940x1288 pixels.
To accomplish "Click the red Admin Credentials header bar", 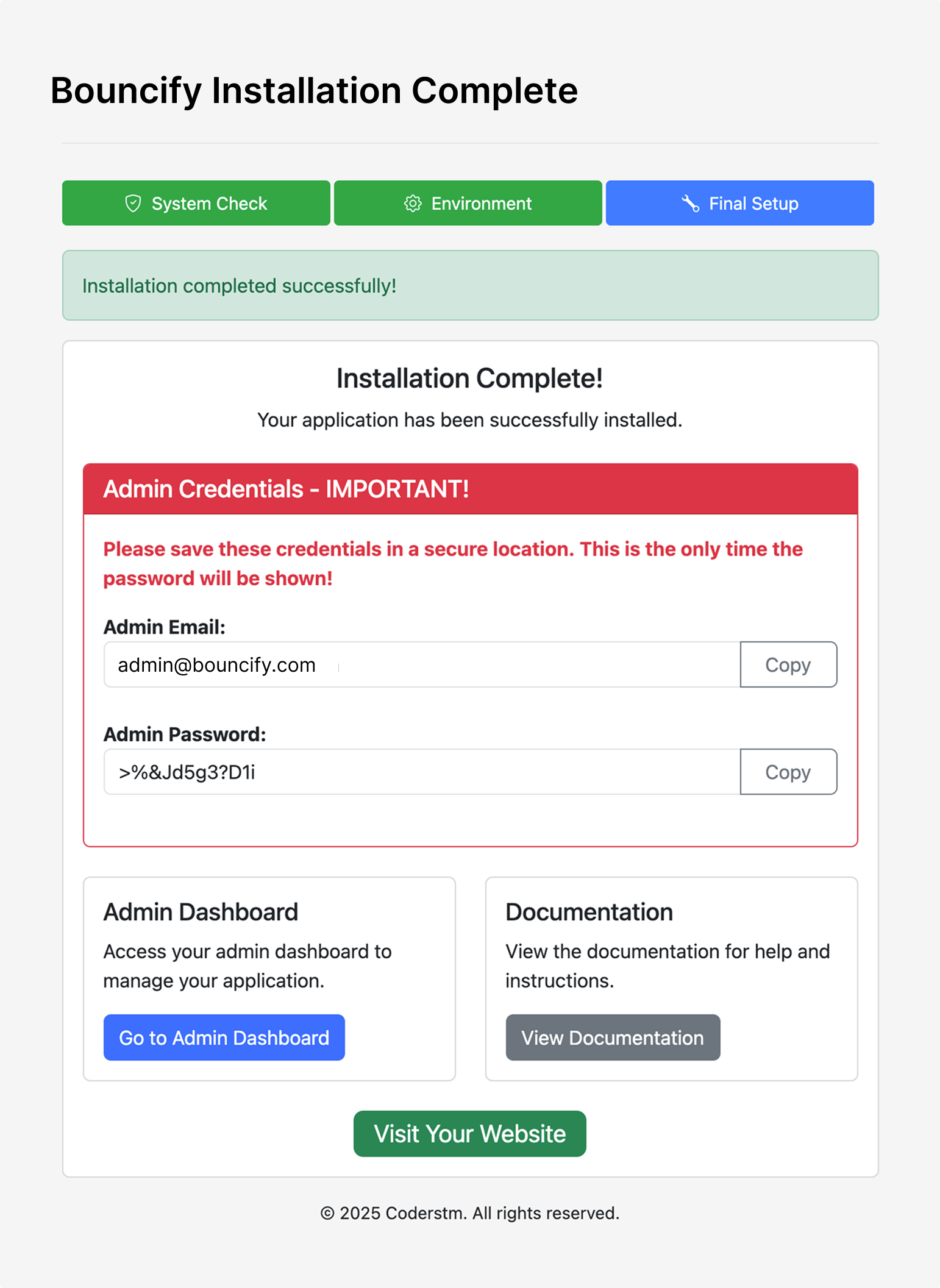I will (470, 489).
